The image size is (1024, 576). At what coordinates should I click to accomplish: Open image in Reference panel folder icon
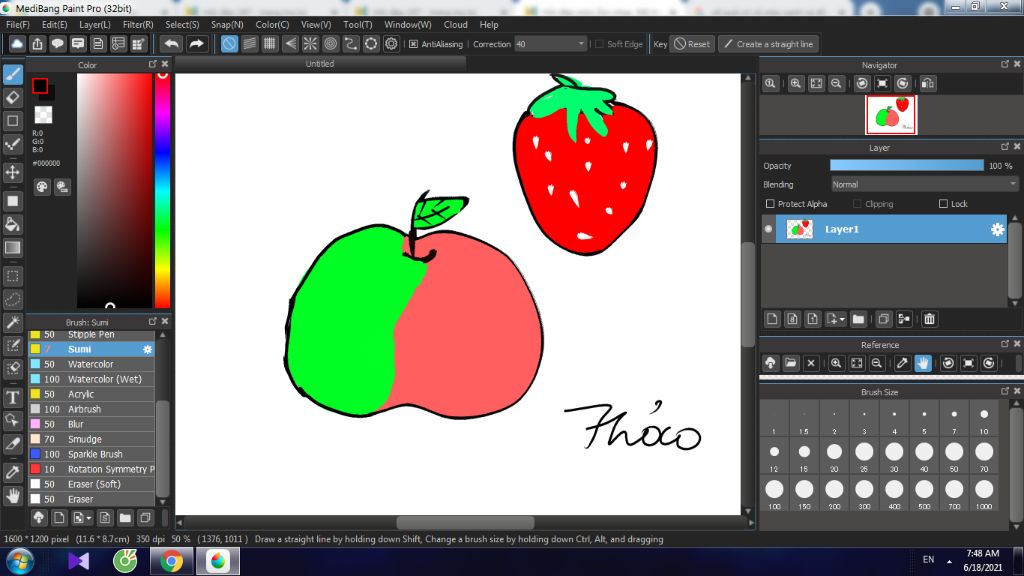790,363
